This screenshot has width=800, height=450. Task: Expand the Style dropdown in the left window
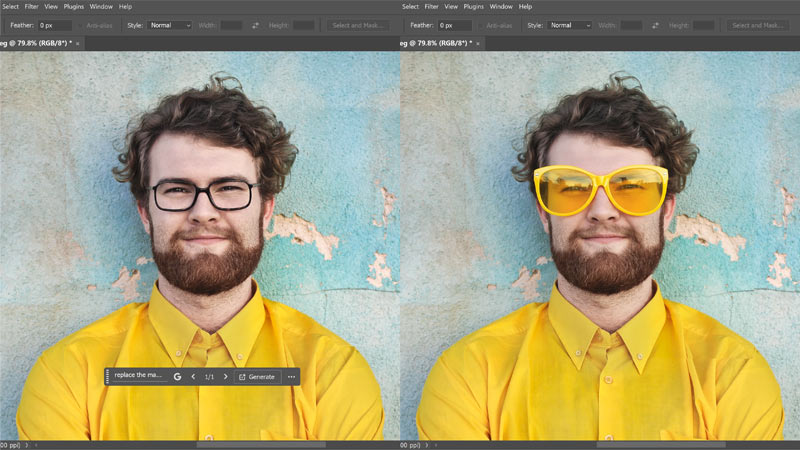[x=169, y=25]
